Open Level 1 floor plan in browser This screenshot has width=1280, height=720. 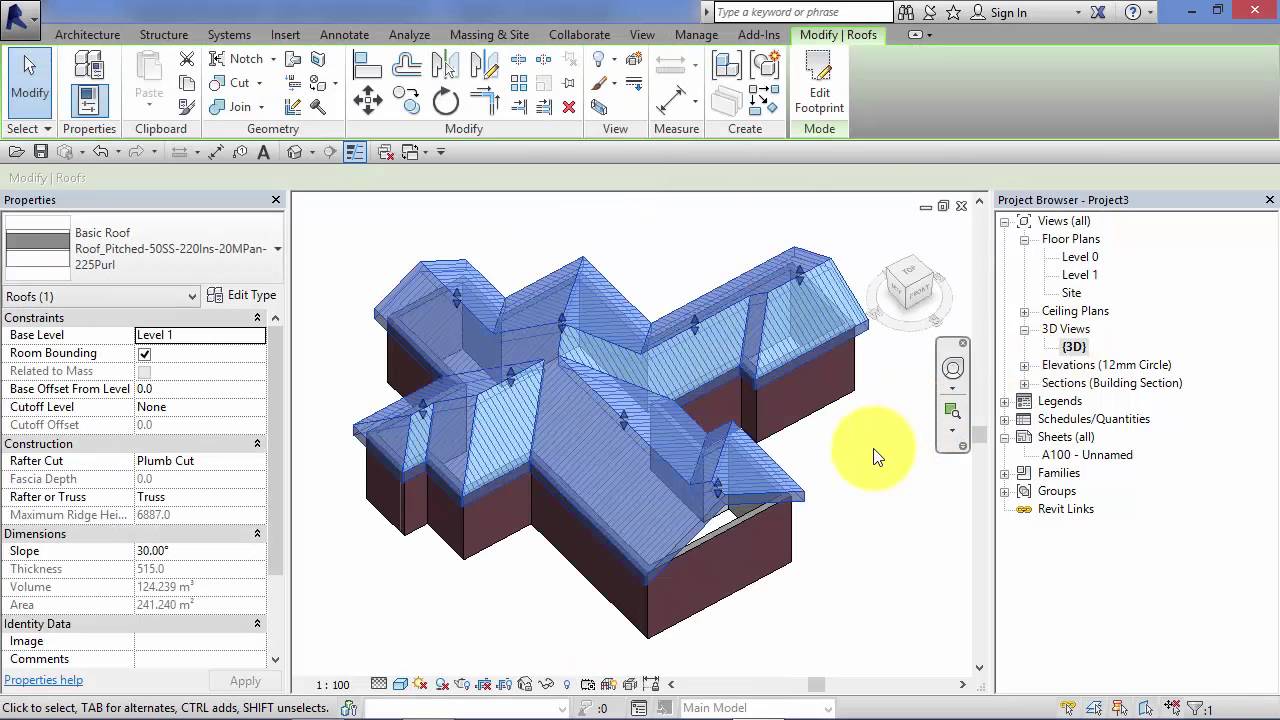pos(1080,275)
